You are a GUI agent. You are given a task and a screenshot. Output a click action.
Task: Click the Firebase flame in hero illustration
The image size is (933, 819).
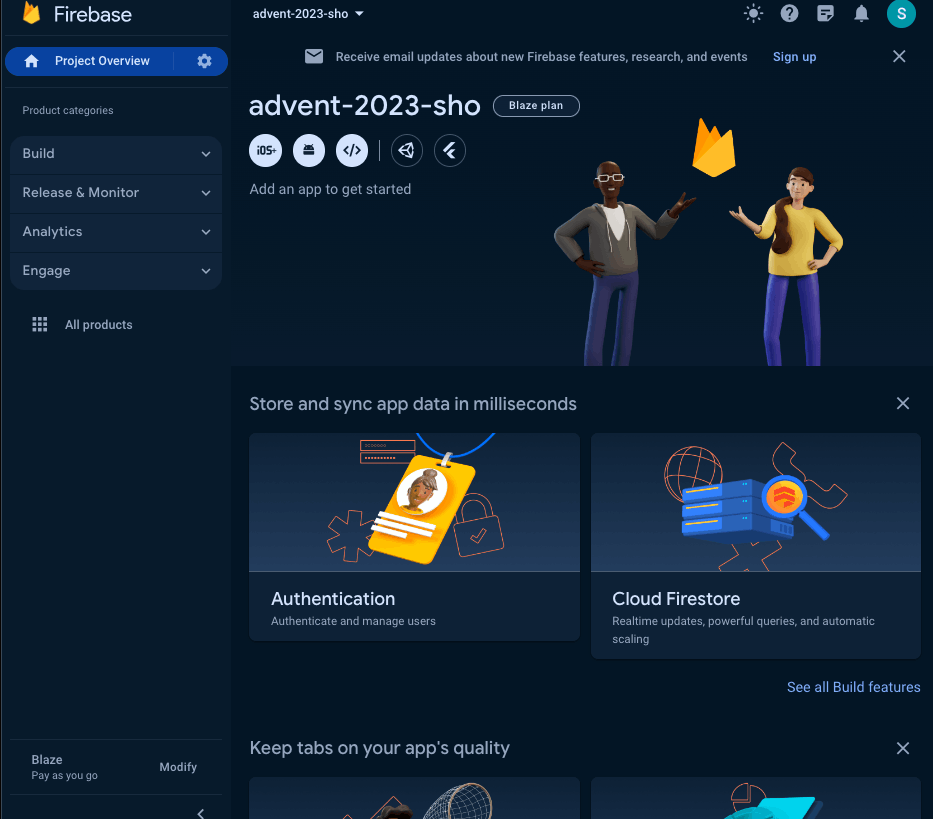(x=713, y=148)
